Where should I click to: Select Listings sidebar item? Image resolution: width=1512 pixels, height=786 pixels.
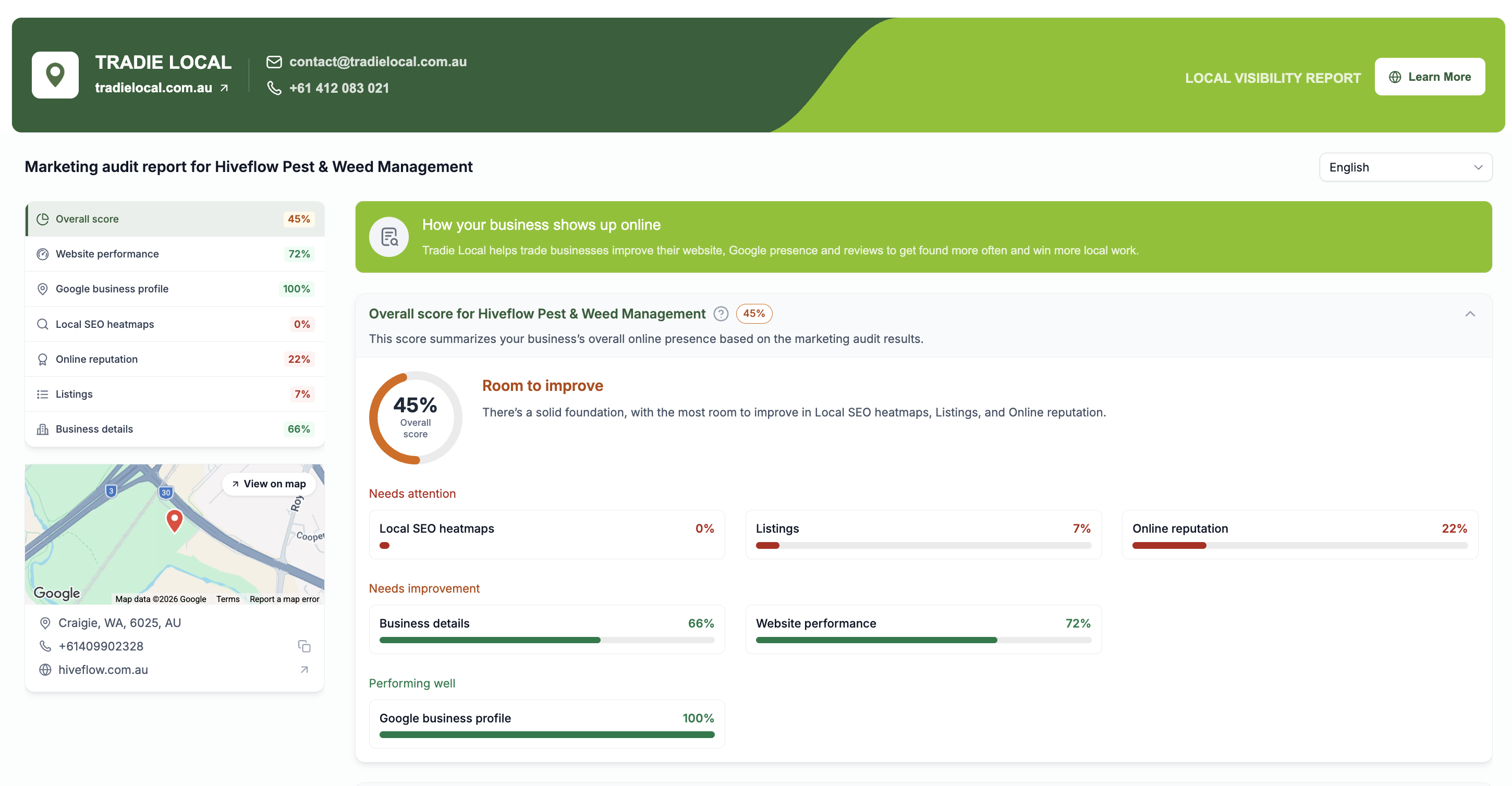175,394
